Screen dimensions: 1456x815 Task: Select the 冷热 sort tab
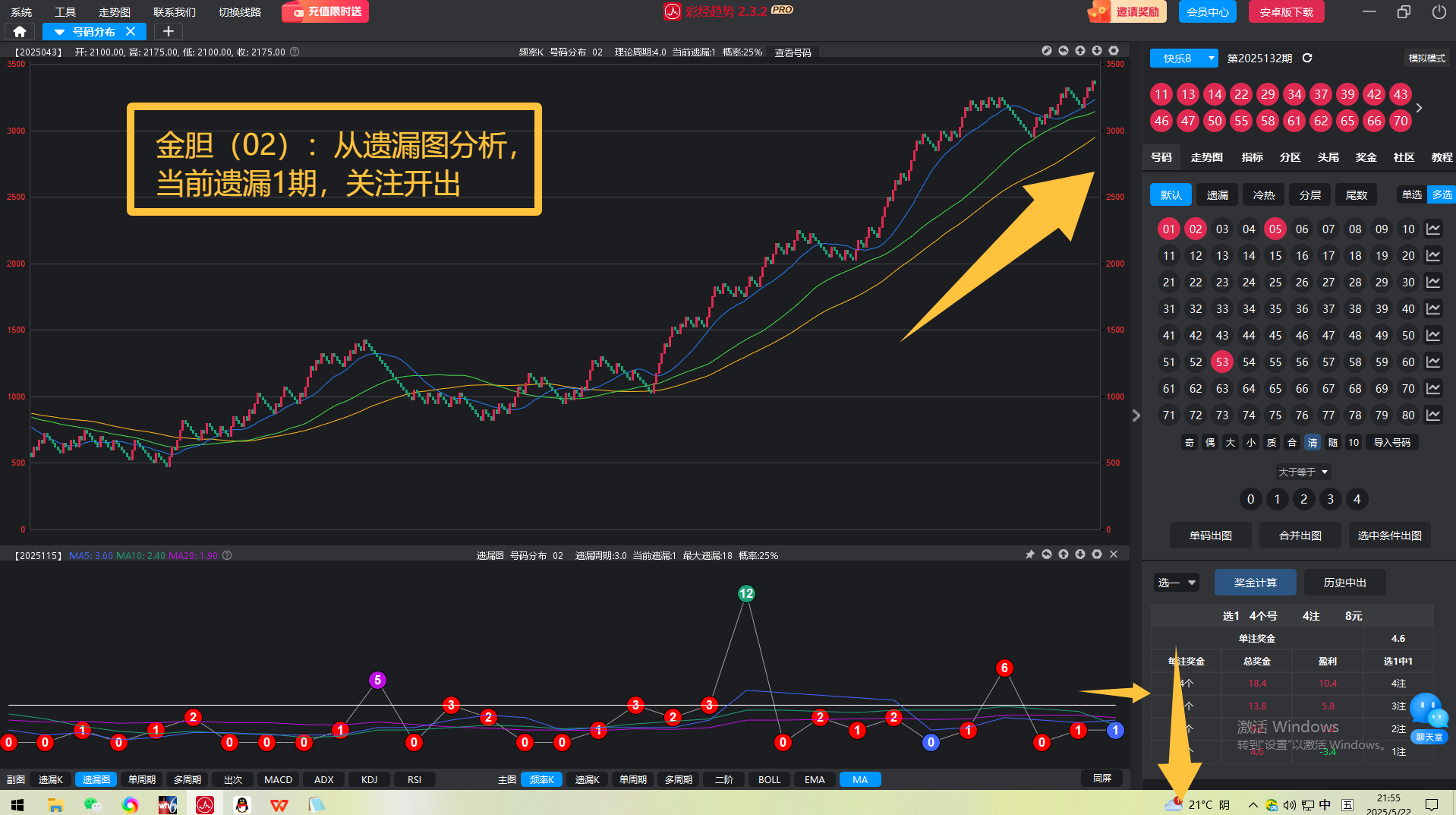[1264, 194]
